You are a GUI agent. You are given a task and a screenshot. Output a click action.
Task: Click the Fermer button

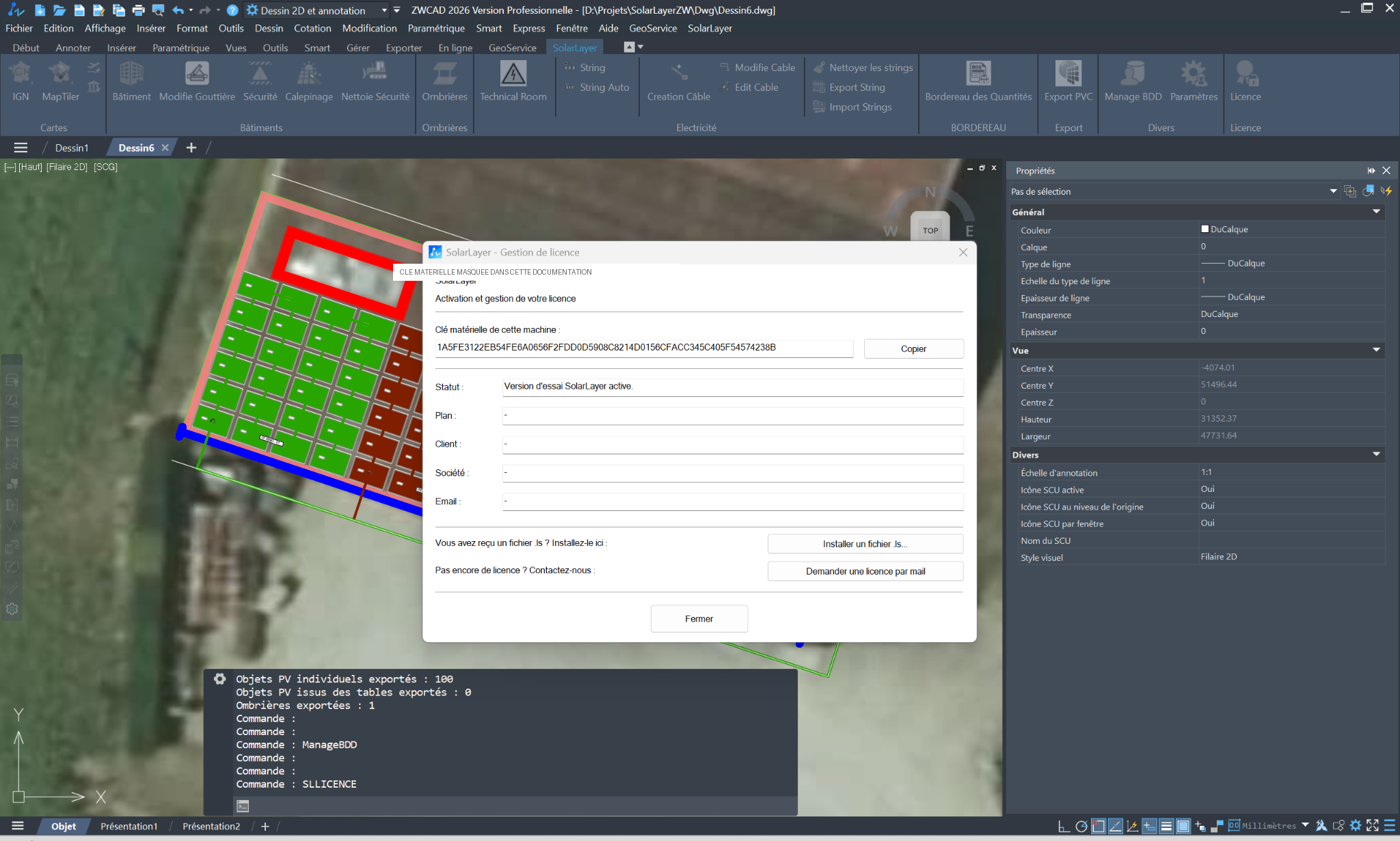point(699,619)
